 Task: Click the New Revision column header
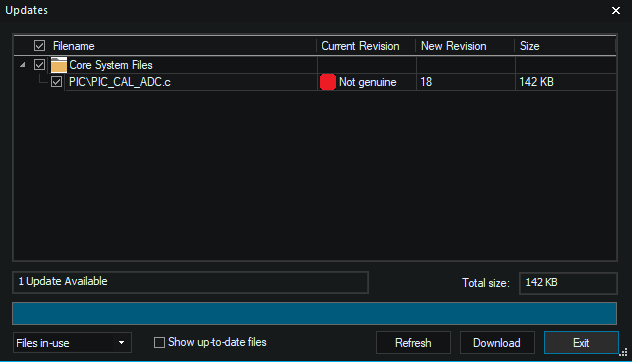point(453,46)
